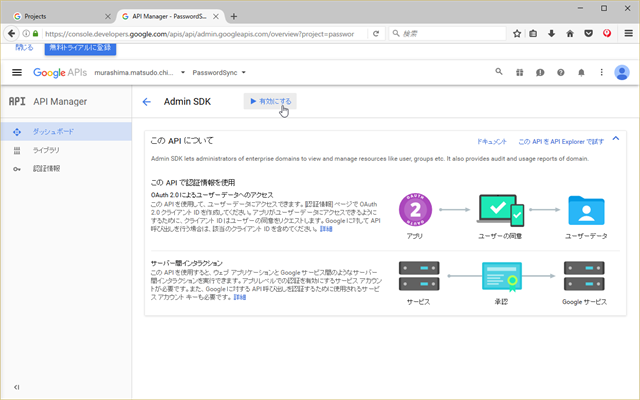This screenshot has height=400, width=640.
Task: Collapse the 'この API について' card chevron
Action: pyautogui.click(x=616, y=139)
